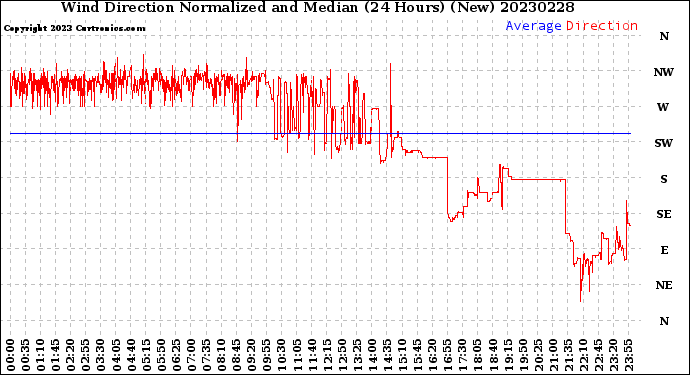Click the '14:00' time label

pyautogui.click(x=372, y=355)
